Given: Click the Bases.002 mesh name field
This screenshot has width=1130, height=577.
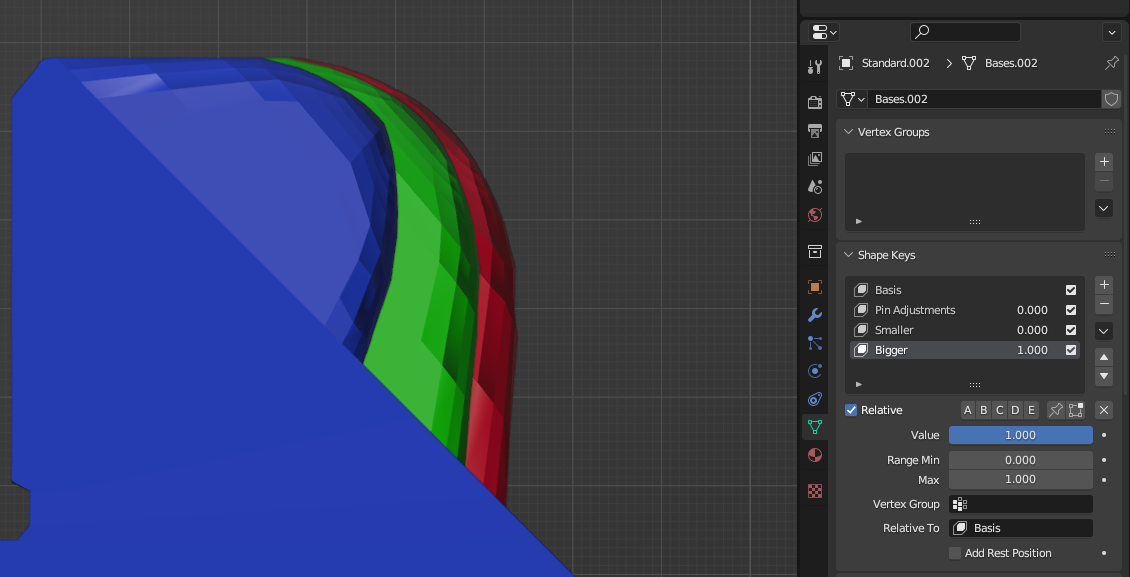Looking at the screenshot, I should [x=984, y=99].
